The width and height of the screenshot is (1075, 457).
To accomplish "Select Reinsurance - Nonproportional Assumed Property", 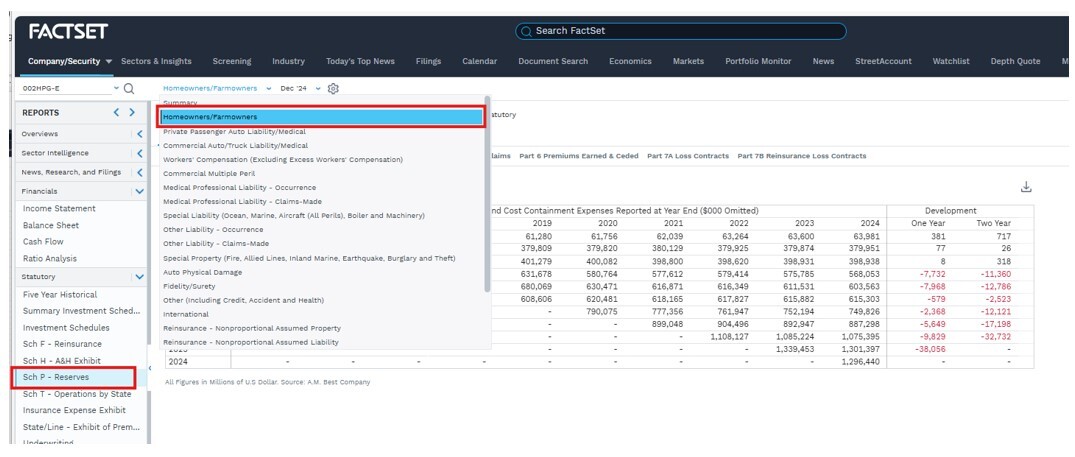I will [x=252, y=328].
